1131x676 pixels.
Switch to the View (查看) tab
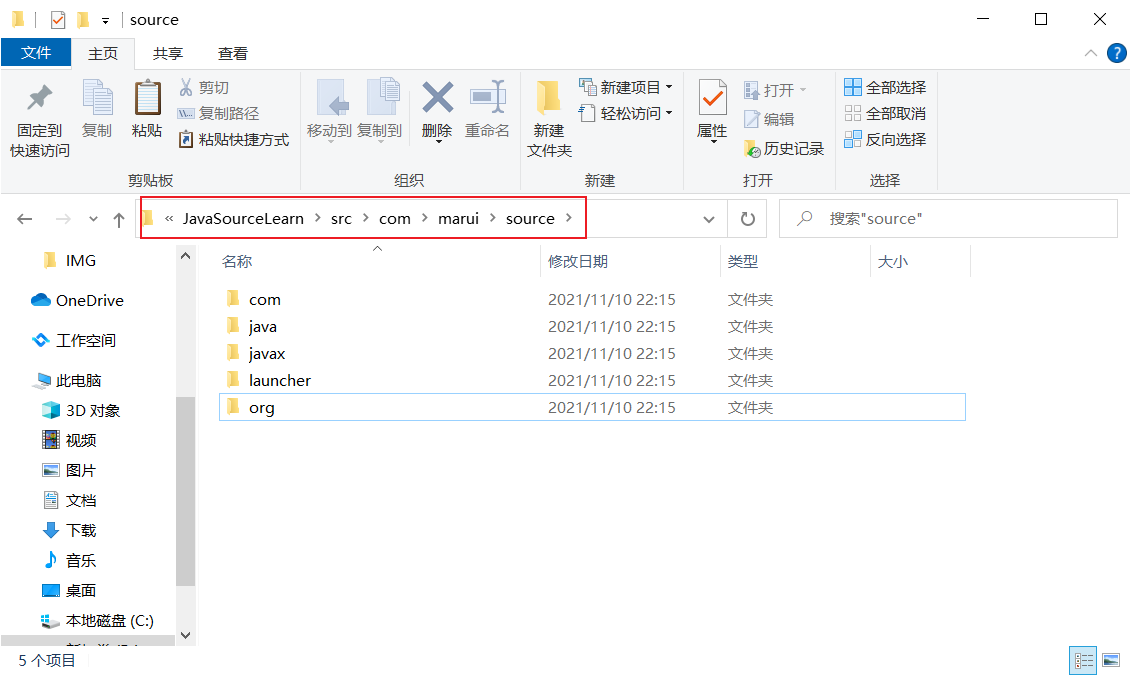pos(233,53)
